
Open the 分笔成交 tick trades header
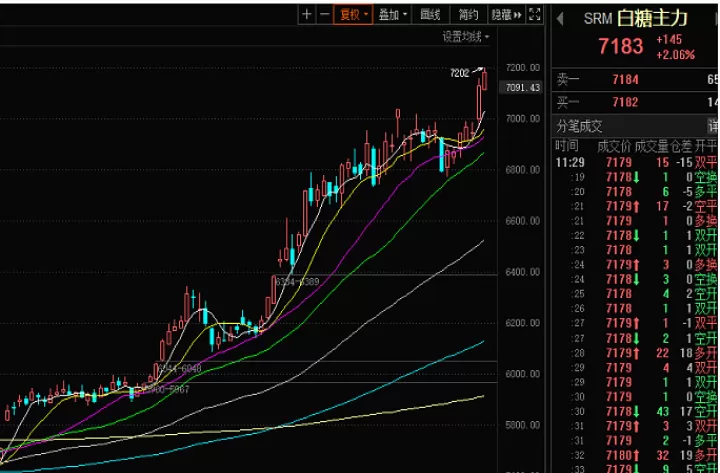tap(579, 126)
